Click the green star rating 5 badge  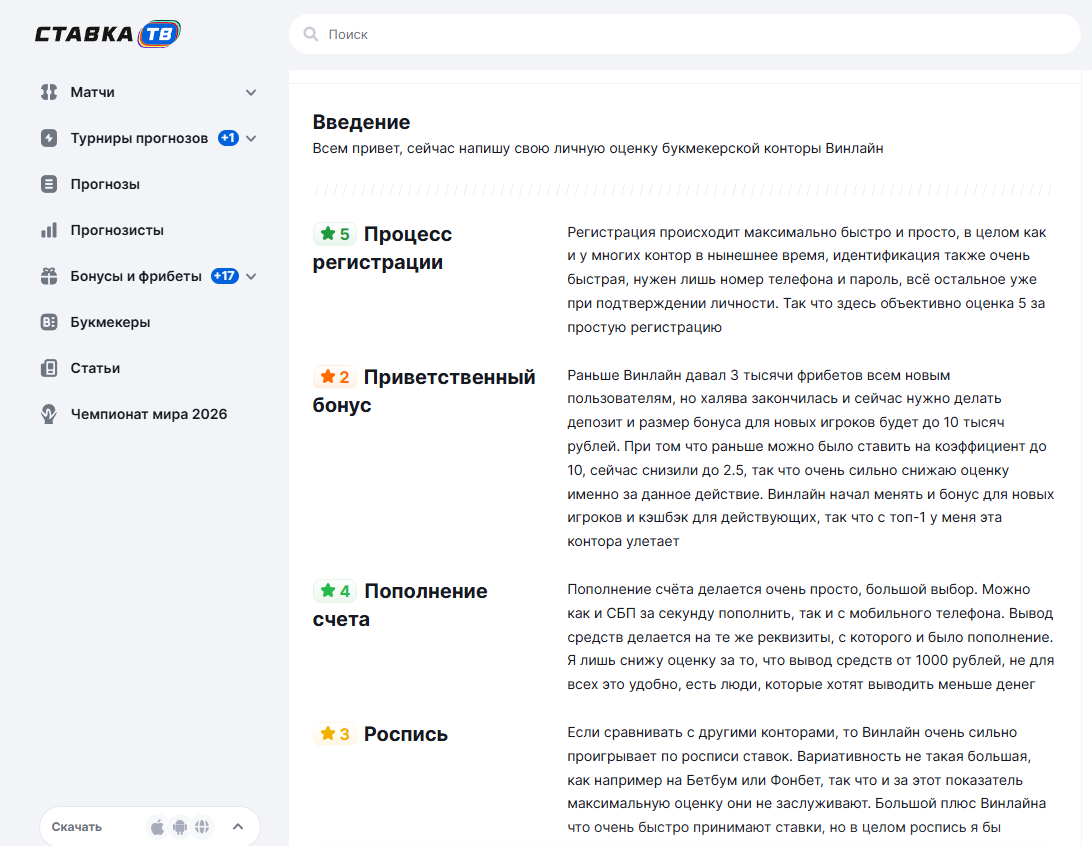[x=335, y=234]
